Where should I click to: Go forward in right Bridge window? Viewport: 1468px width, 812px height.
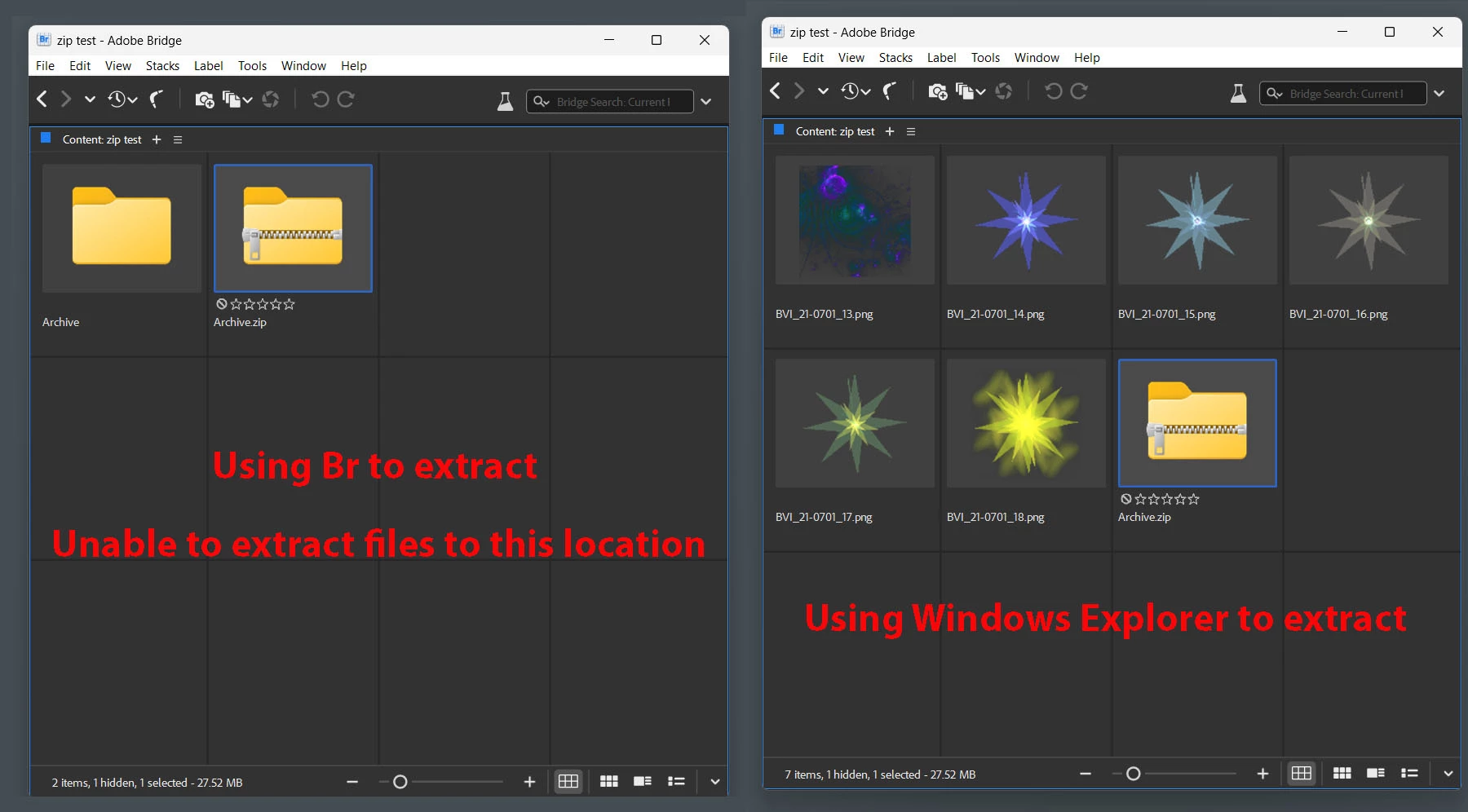point(799,91)
